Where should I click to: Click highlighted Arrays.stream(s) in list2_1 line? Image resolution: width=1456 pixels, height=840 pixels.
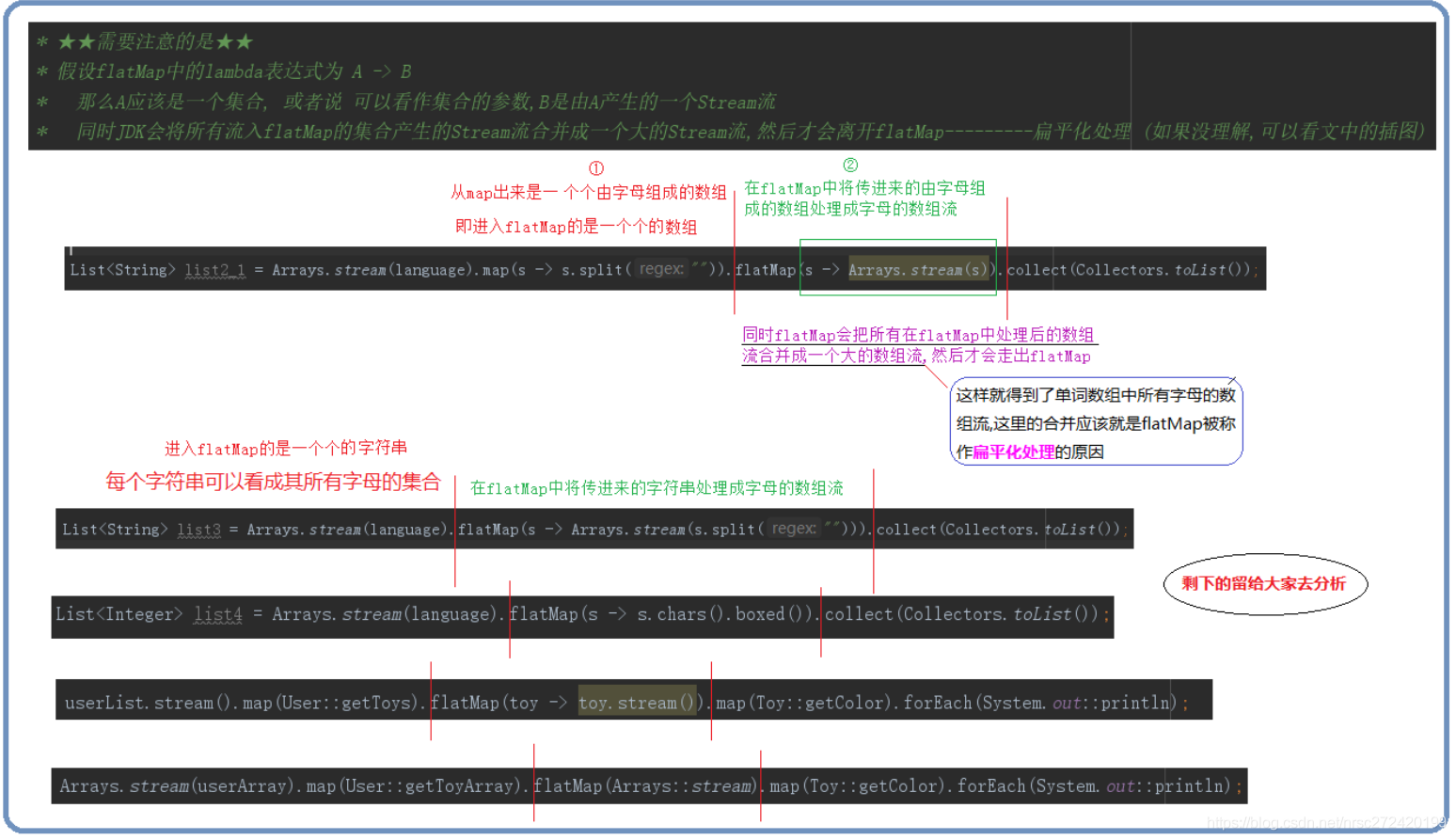919,270
